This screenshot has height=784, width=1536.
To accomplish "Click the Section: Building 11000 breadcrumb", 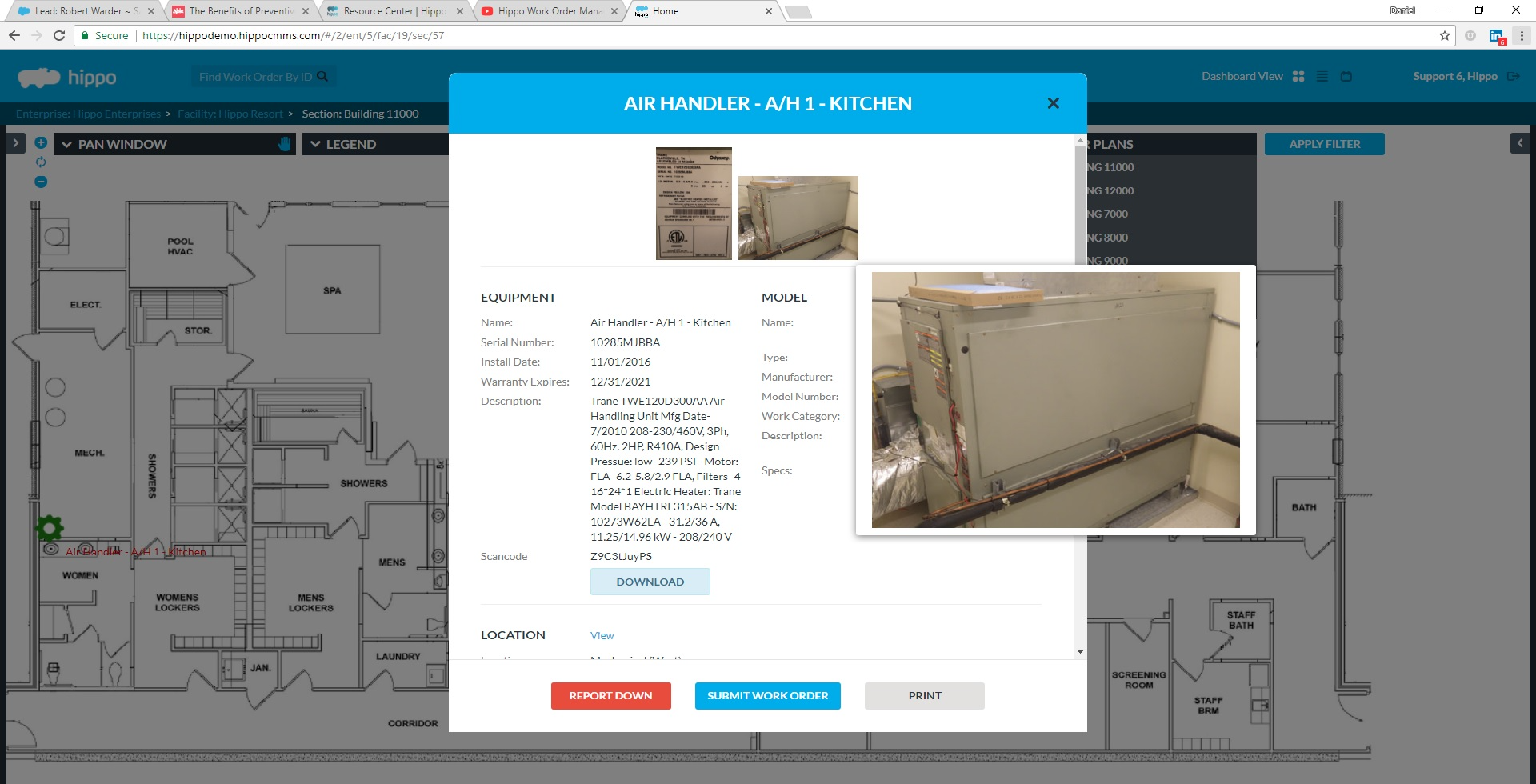I will 360,114.
